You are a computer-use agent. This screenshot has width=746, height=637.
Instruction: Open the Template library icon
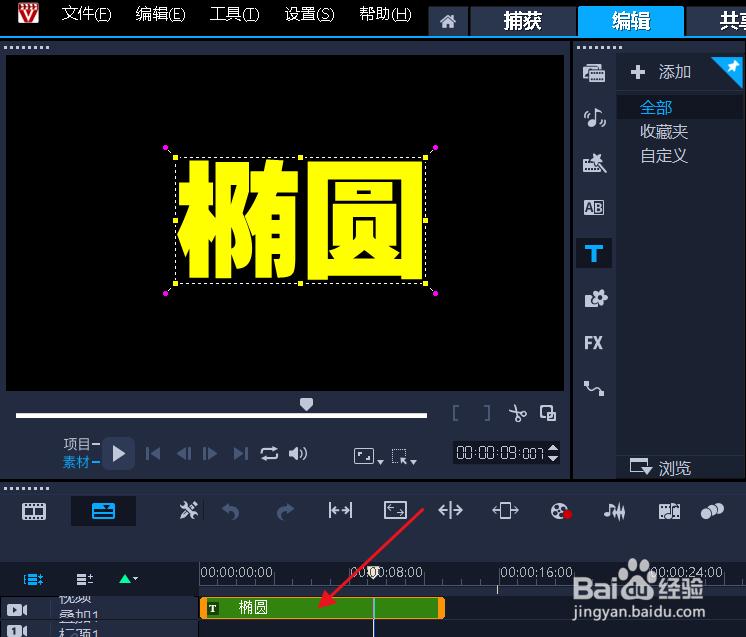click(594, 163)
